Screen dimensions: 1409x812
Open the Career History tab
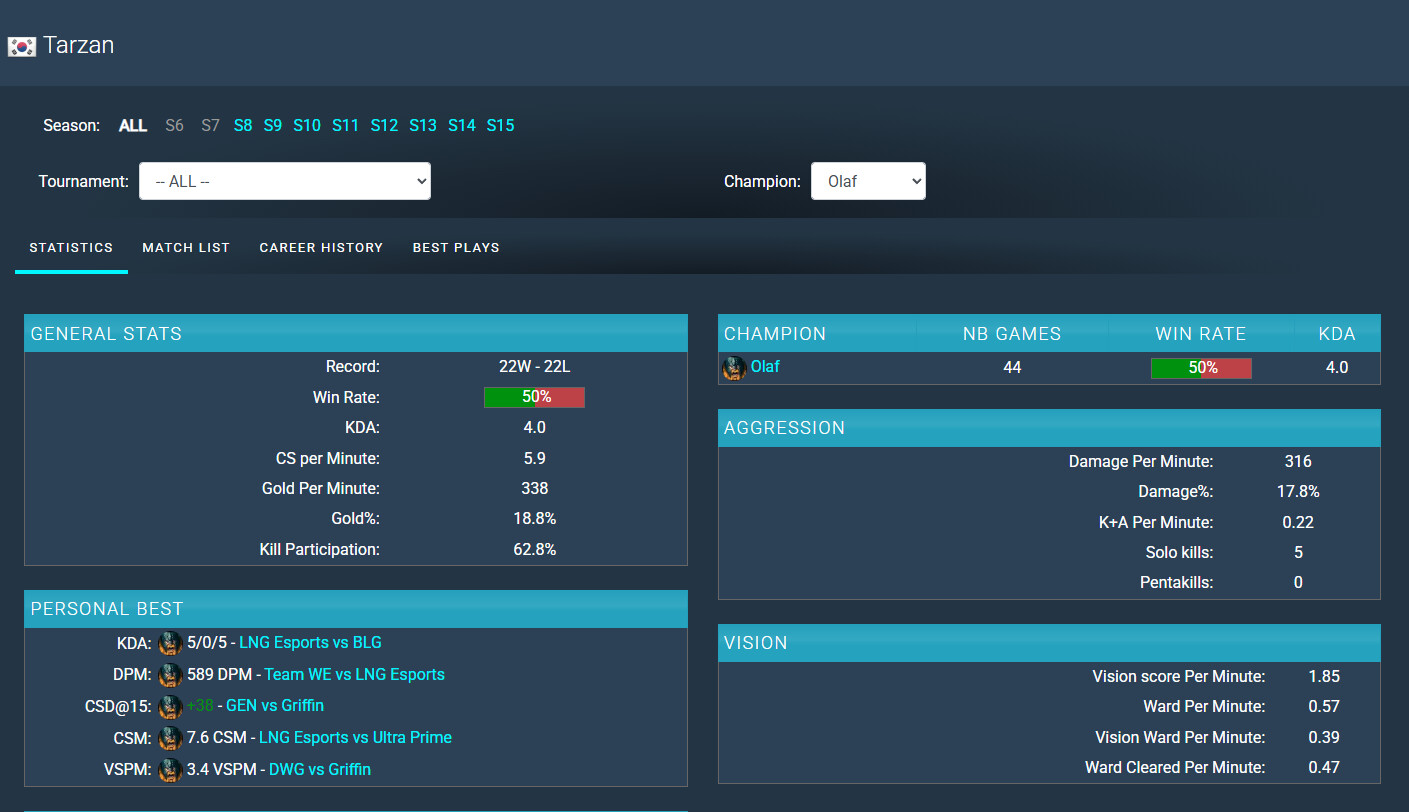[x=321, y=247]
